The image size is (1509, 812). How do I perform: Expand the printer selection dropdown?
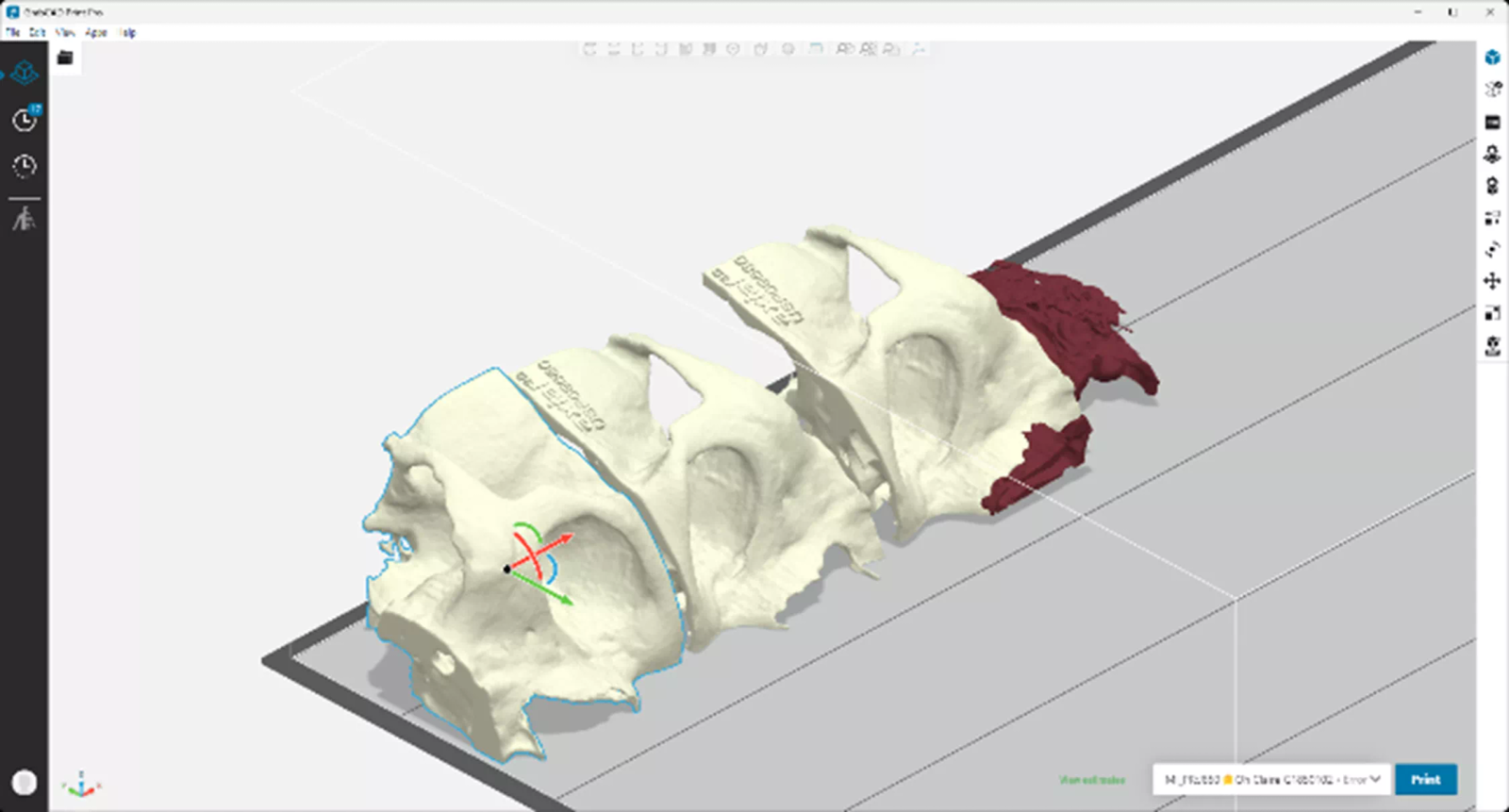pyautogui.click(x=1271, y=780)
